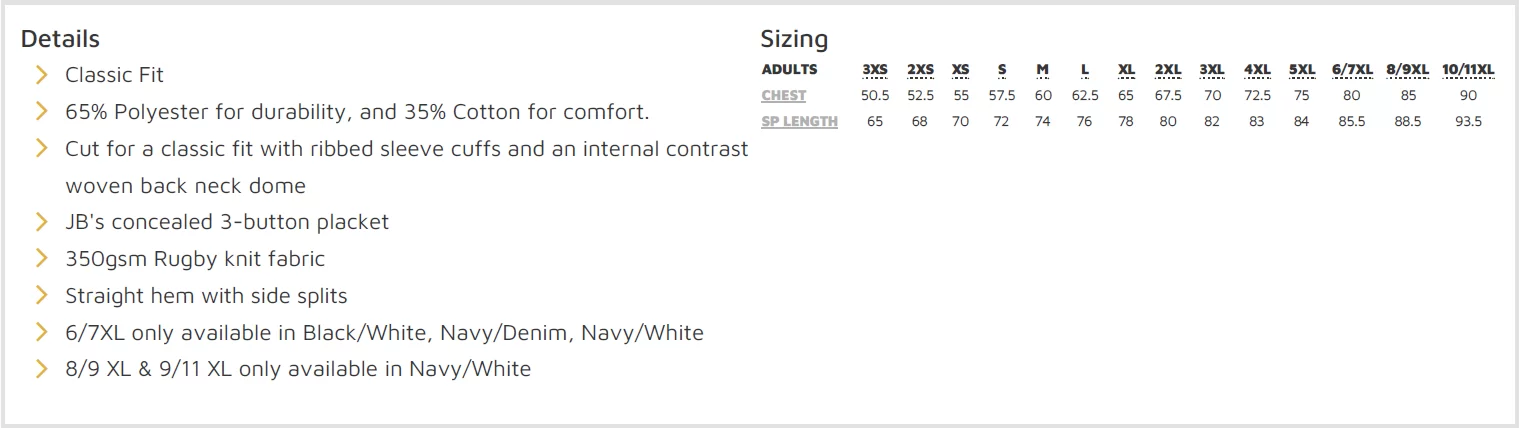The width and height of the screenshot is (1520, 431).
Task: Click the 3XL size header
Action: click(x=1212, y=70)
